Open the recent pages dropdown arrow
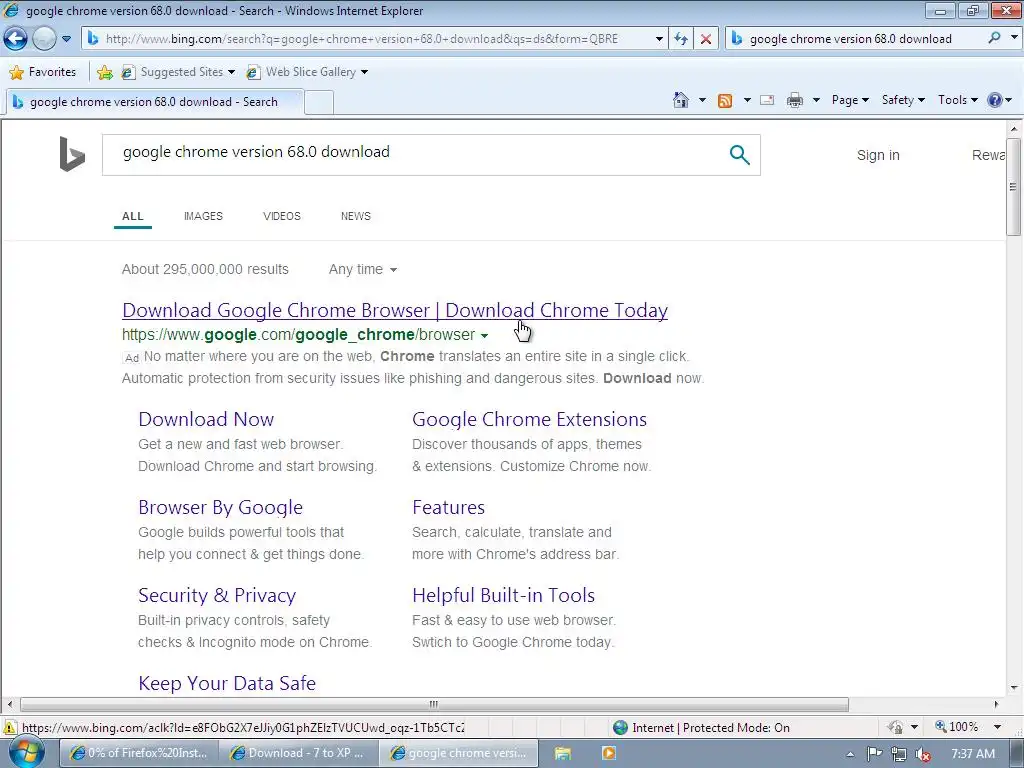The image size is (1024, 768). (67, 39)
